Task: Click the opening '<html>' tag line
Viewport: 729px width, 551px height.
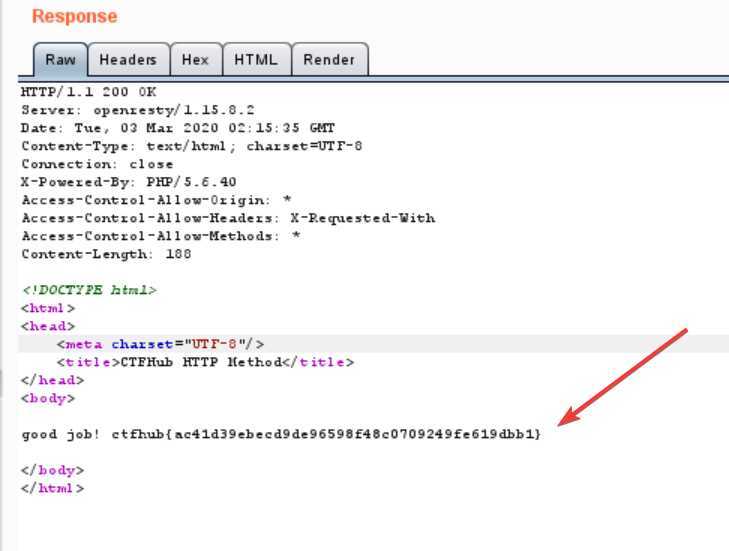Action: pyautogui.click(x=48, y=308)
